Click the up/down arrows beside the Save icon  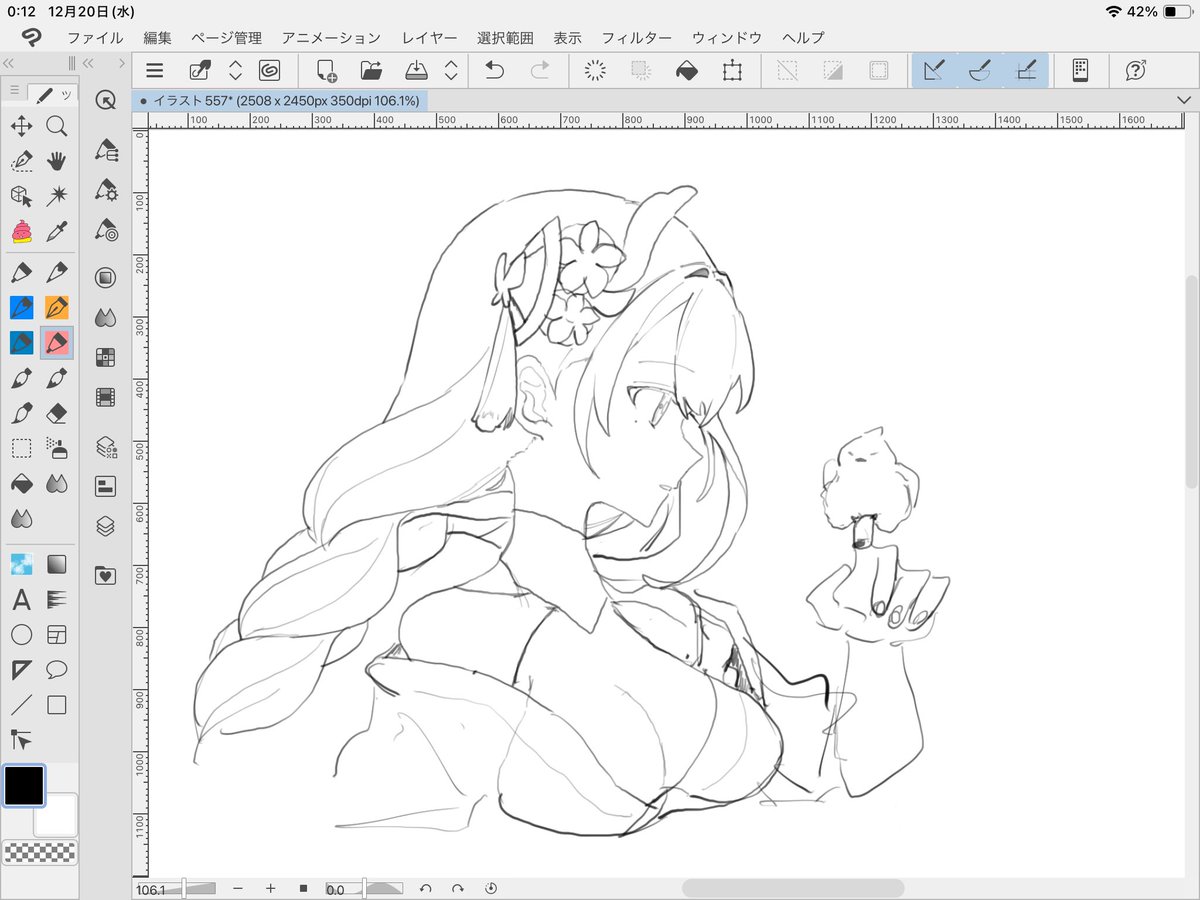click(x=451, y=70)
